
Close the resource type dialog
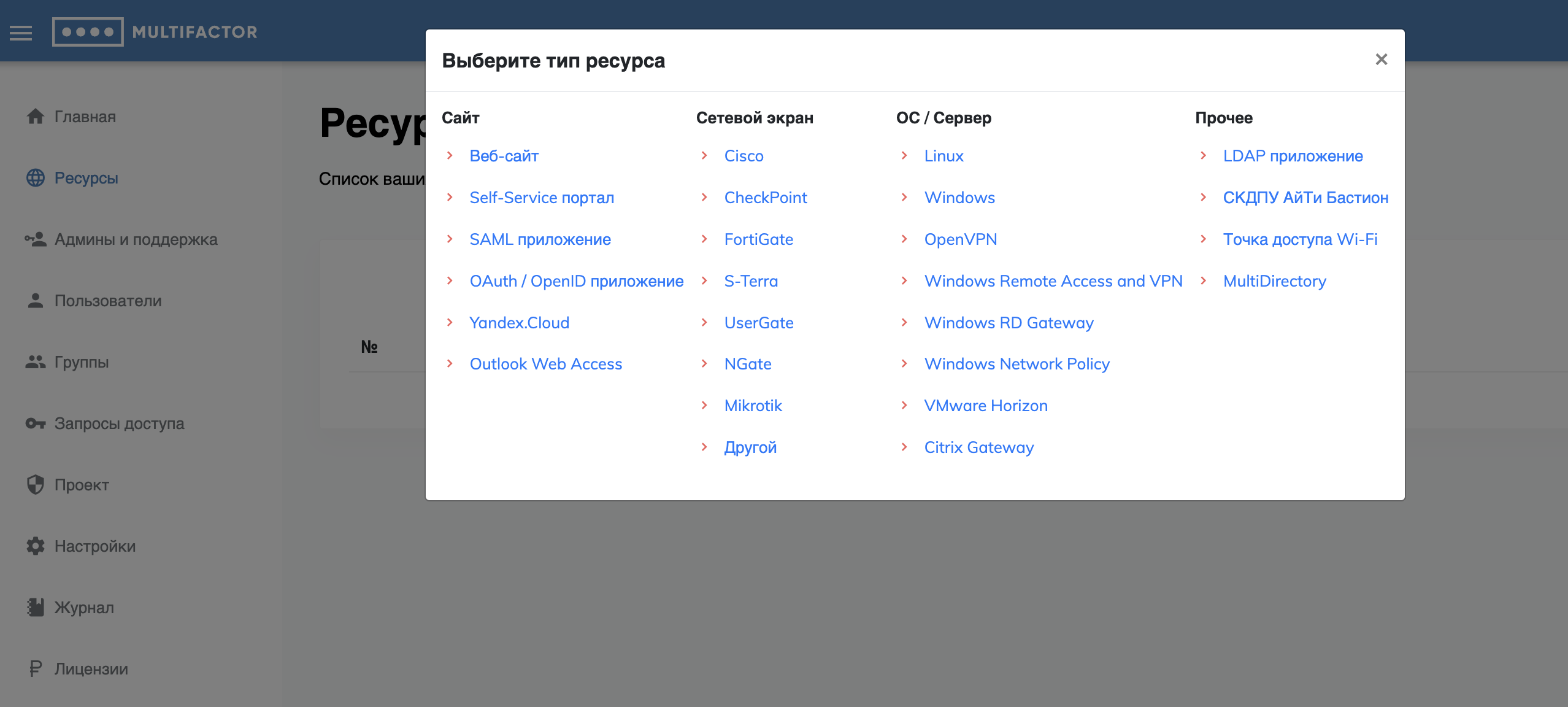pos(1381,60)
